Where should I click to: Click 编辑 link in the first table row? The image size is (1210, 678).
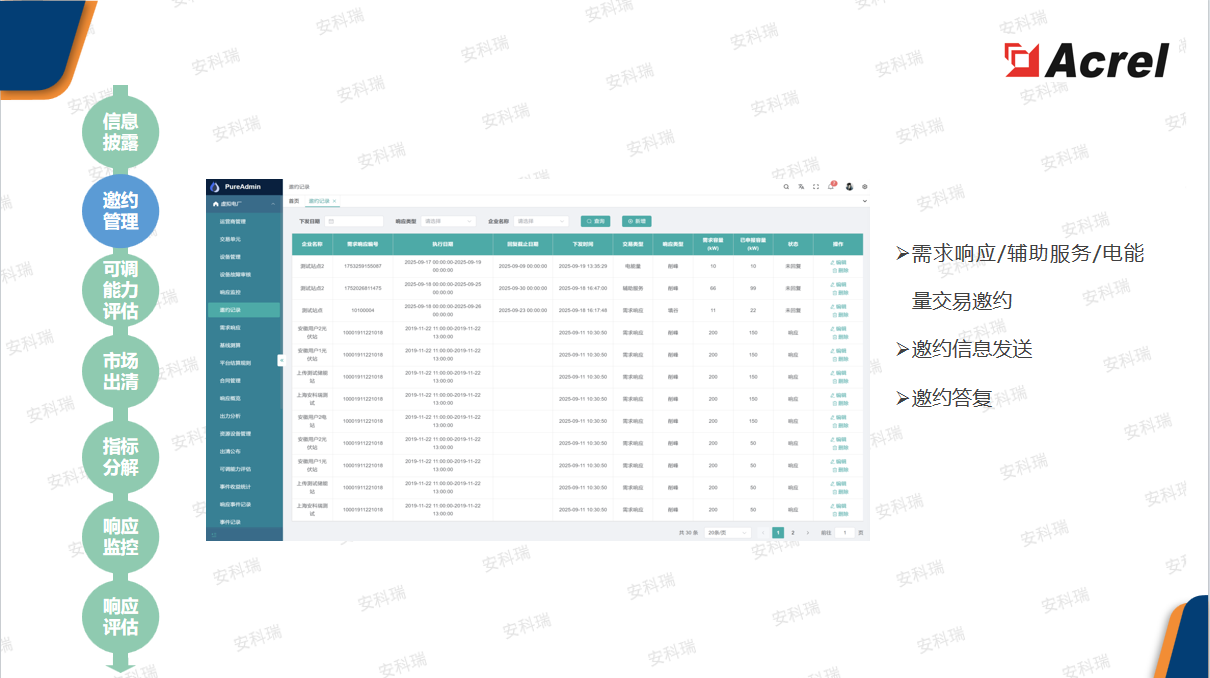838,263
